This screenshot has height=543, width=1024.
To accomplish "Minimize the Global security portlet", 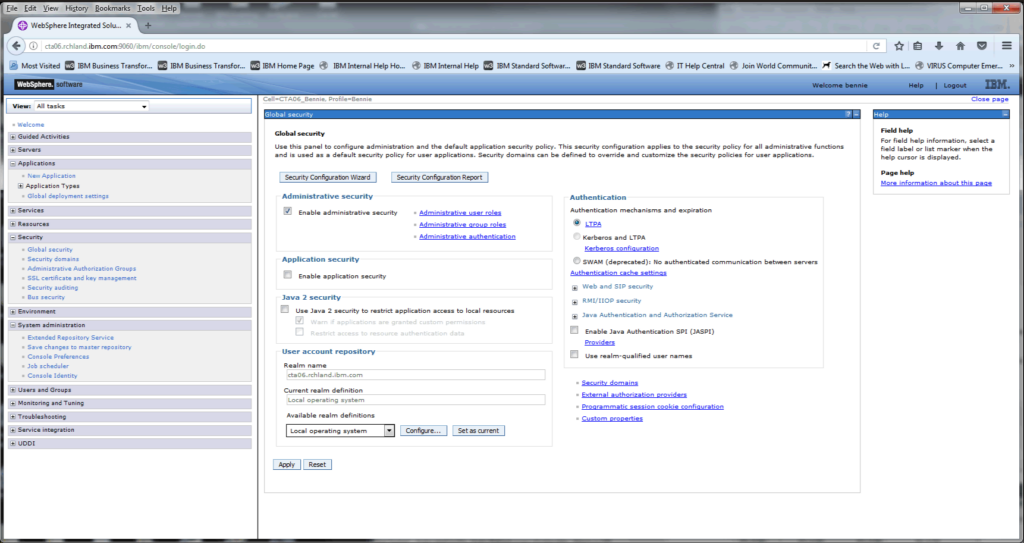I will 856,114.
